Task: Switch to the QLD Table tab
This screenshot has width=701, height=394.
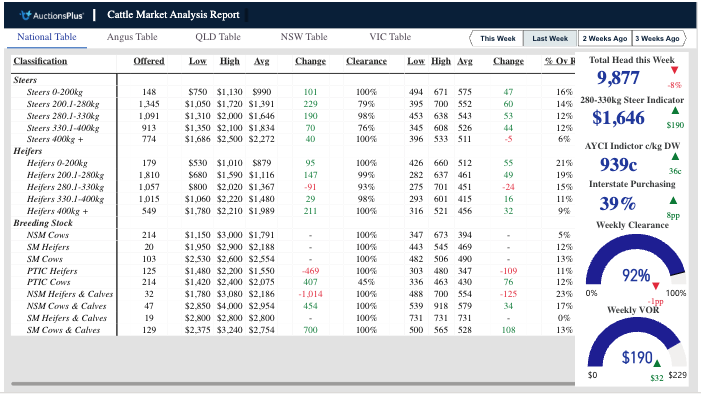Action: coord(218,37)
